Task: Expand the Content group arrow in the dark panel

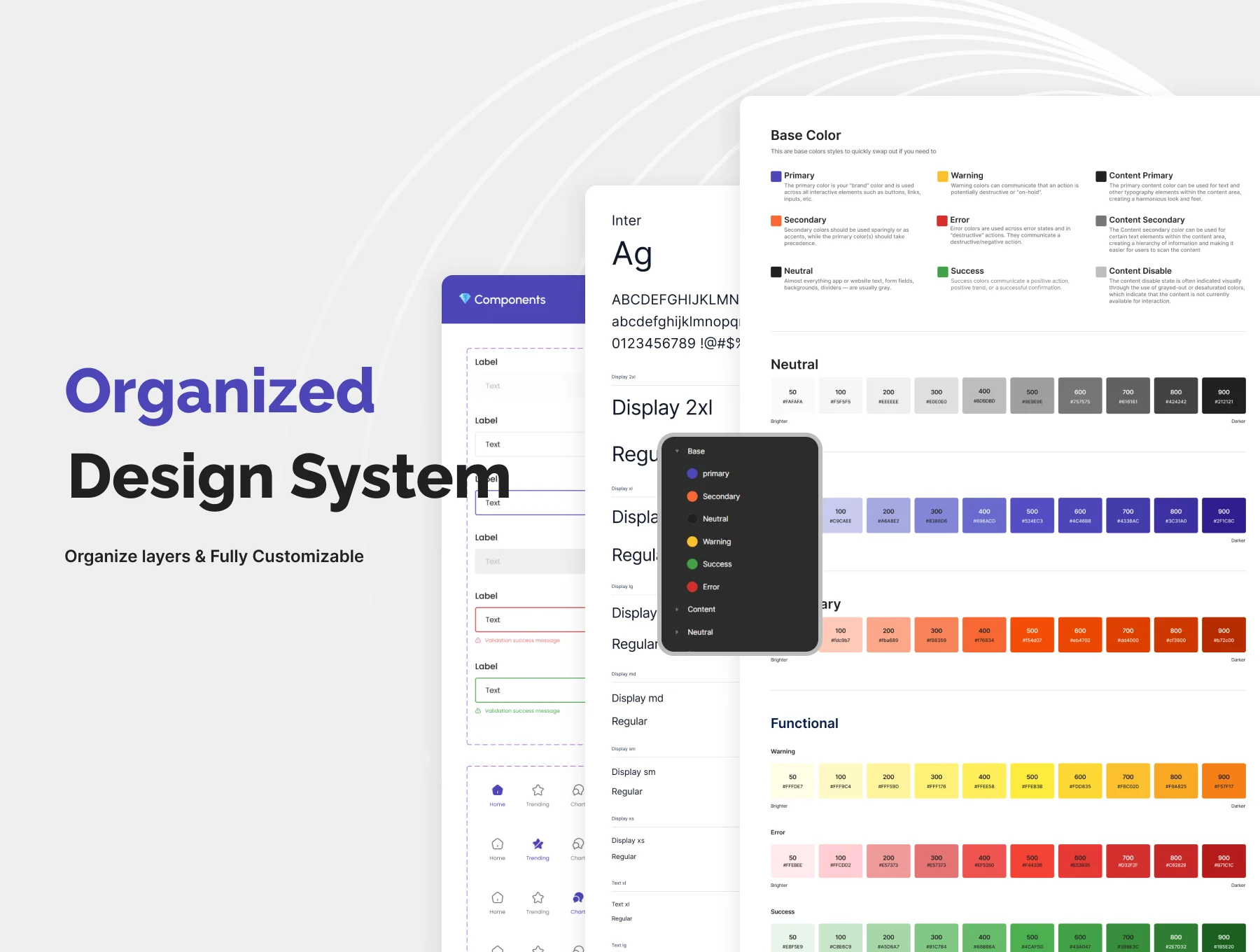Action: click(x=677, y=610)
